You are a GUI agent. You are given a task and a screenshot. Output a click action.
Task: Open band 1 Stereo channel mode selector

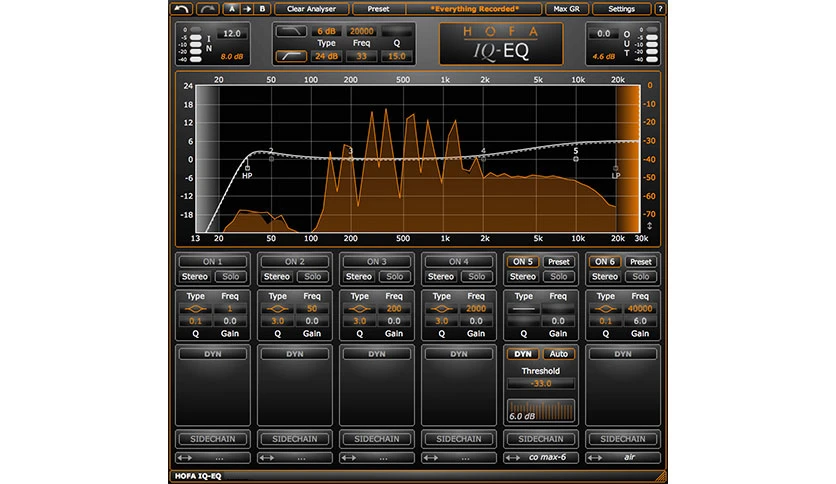click(195, 277)
